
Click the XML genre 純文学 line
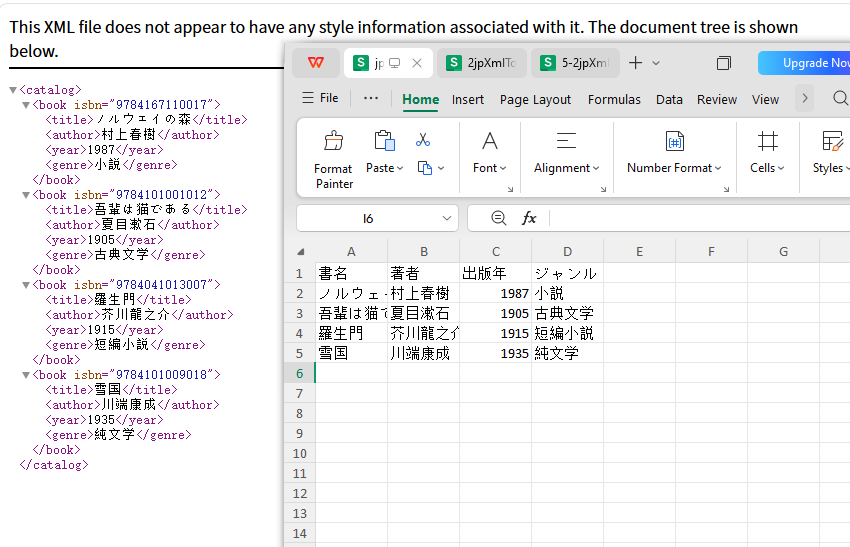pyautogui.click(x=118, y=435)
